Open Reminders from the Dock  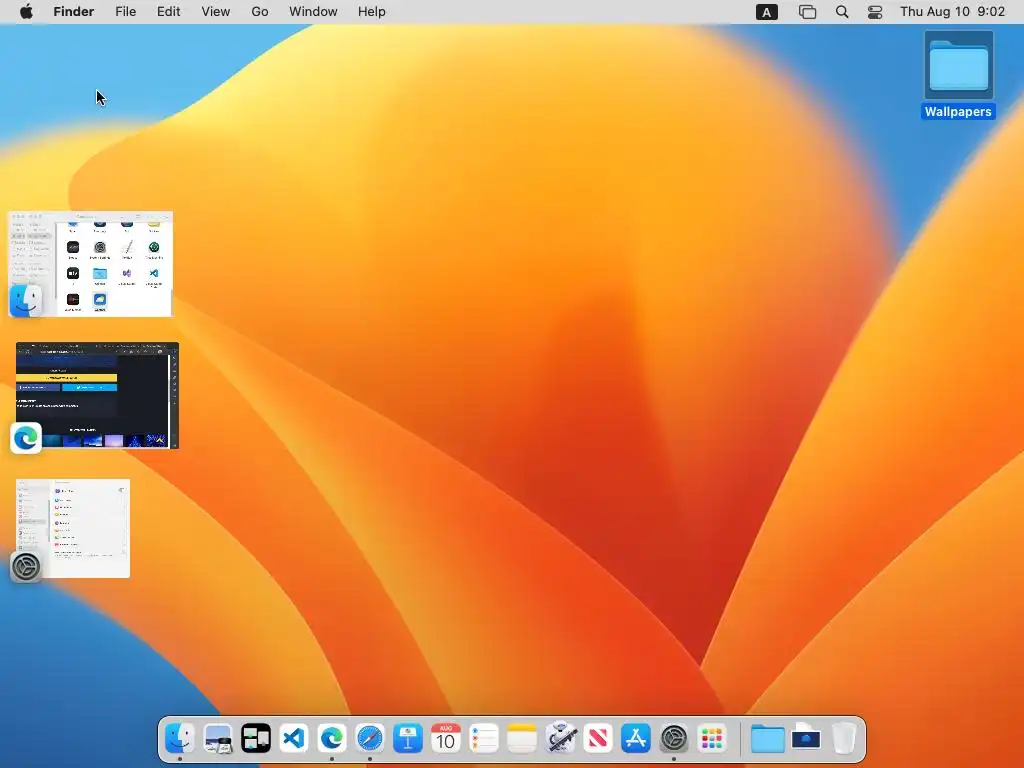pyautogui.click(x=484, y=739)
